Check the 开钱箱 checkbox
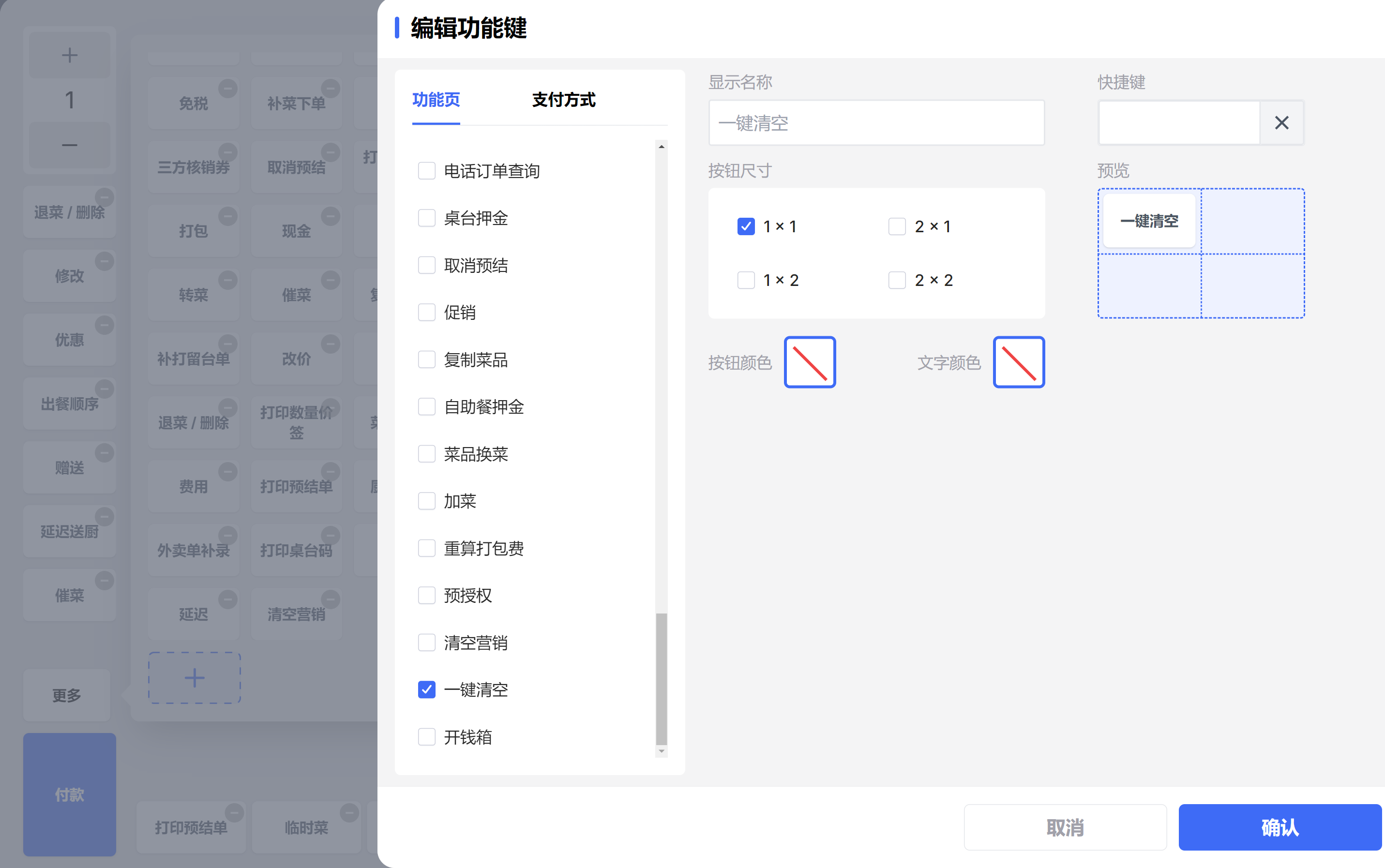 pyautogui.click(x=427, y=736)
